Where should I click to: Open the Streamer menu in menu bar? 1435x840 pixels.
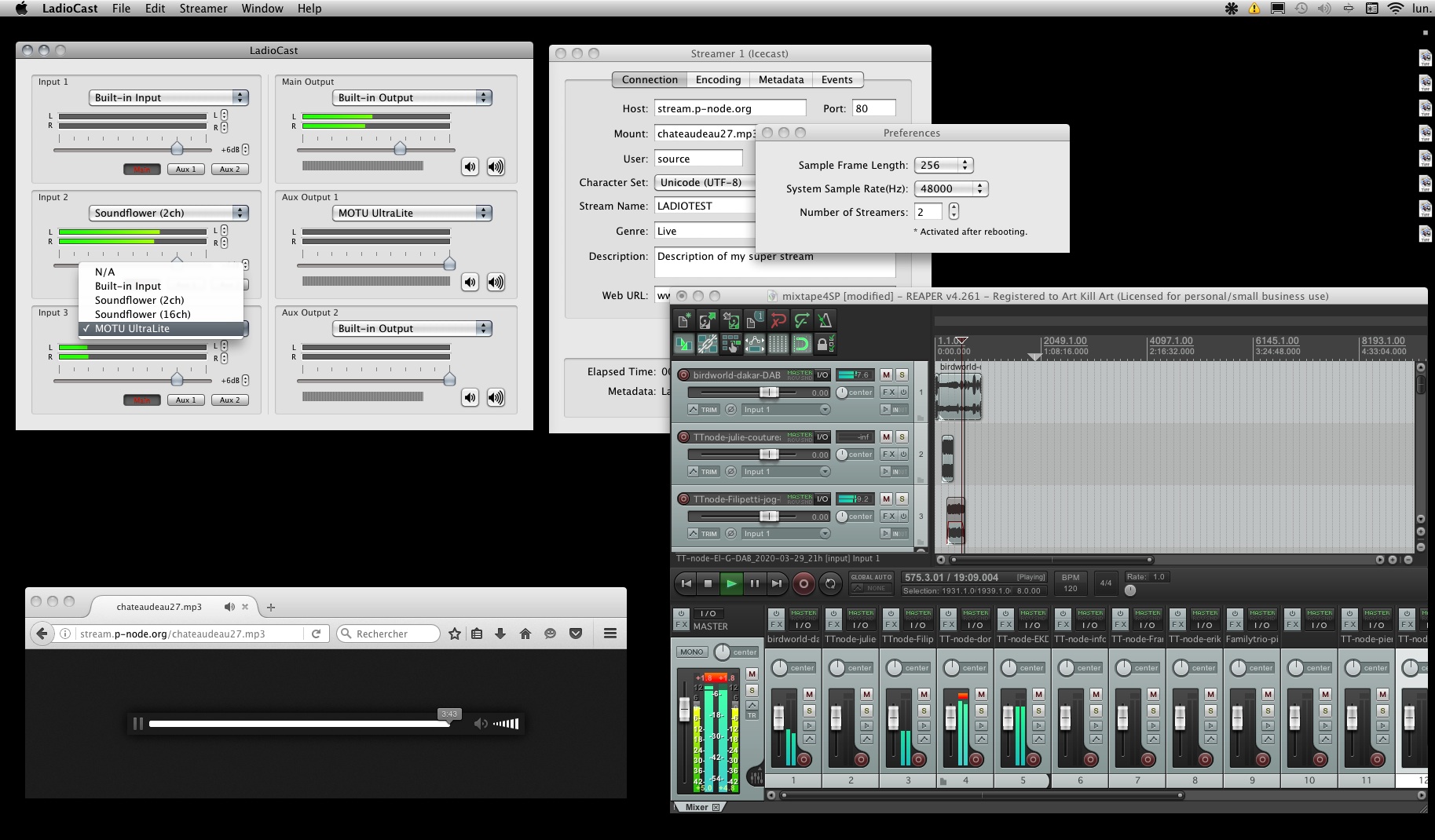point(203,9)
